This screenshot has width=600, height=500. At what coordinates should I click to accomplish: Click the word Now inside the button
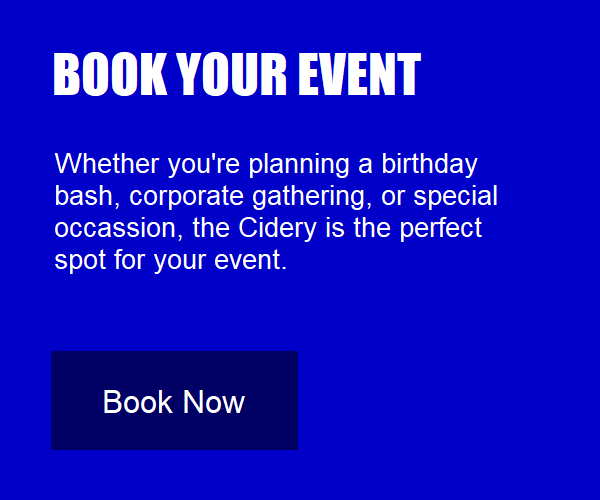coord(214,402)
